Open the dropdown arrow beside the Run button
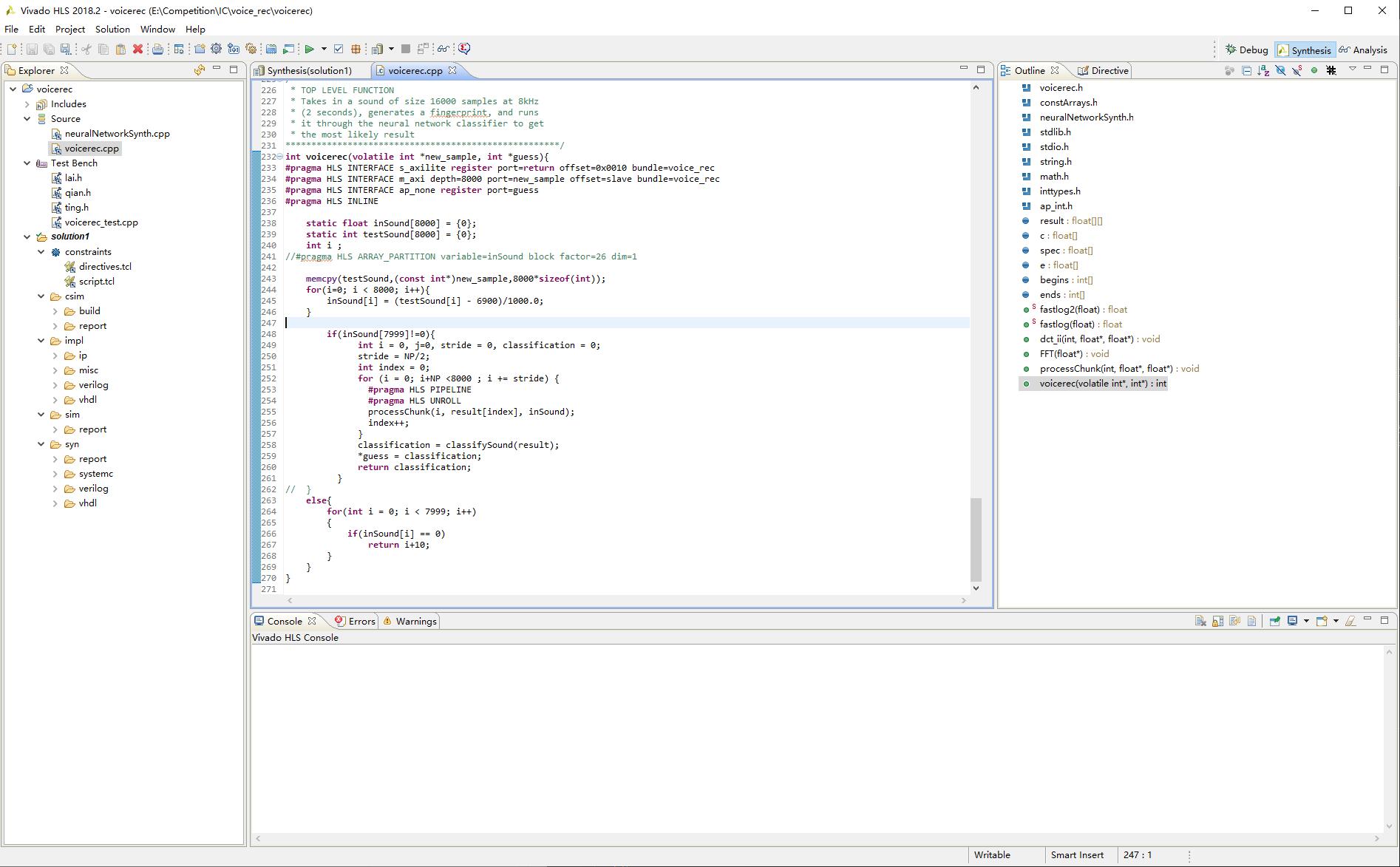Image resolution: width=1400 pixels, height=867 pixels. tap(324, 49)
